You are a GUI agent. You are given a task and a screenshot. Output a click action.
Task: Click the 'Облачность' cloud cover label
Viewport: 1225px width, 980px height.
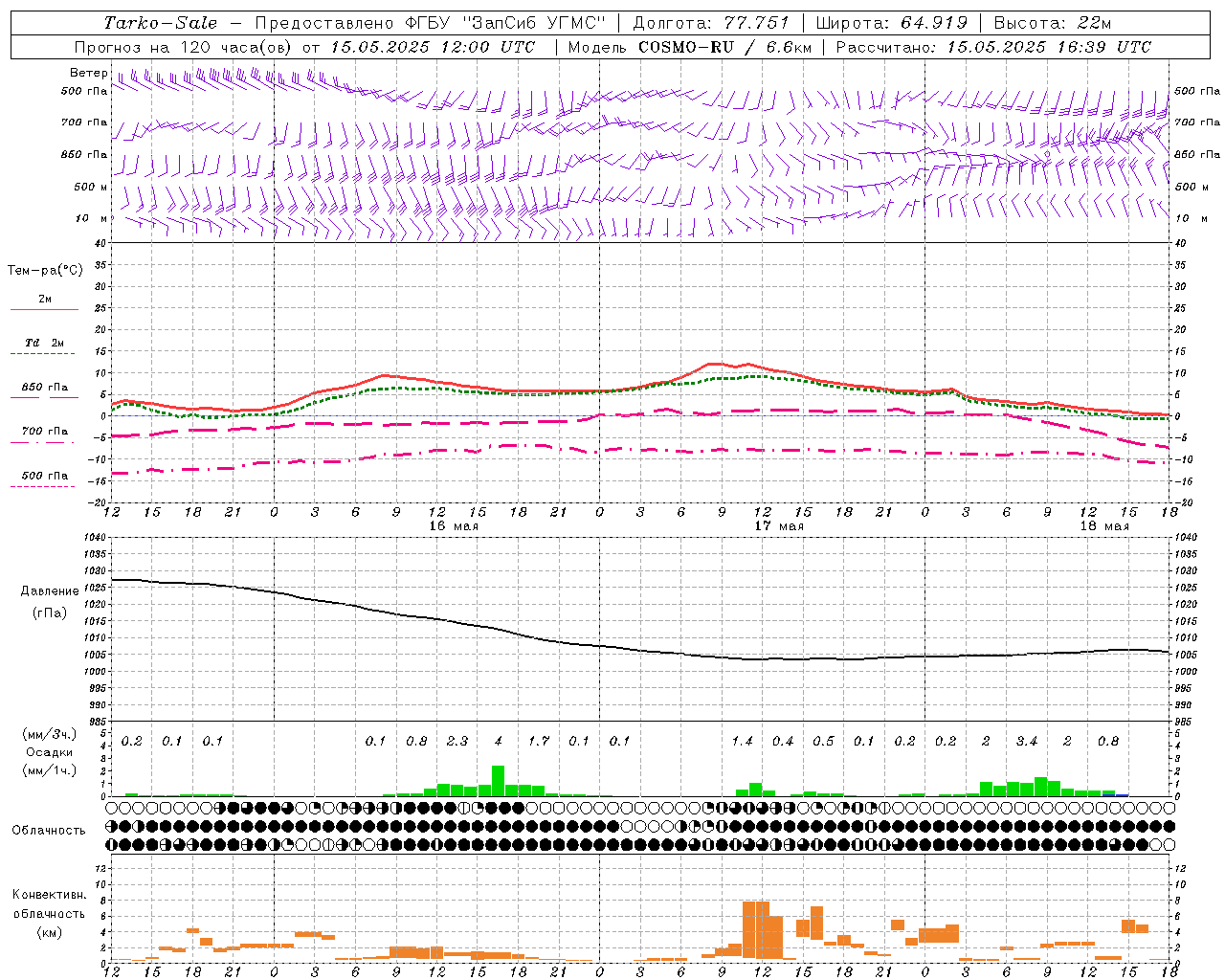coord(49,831)
